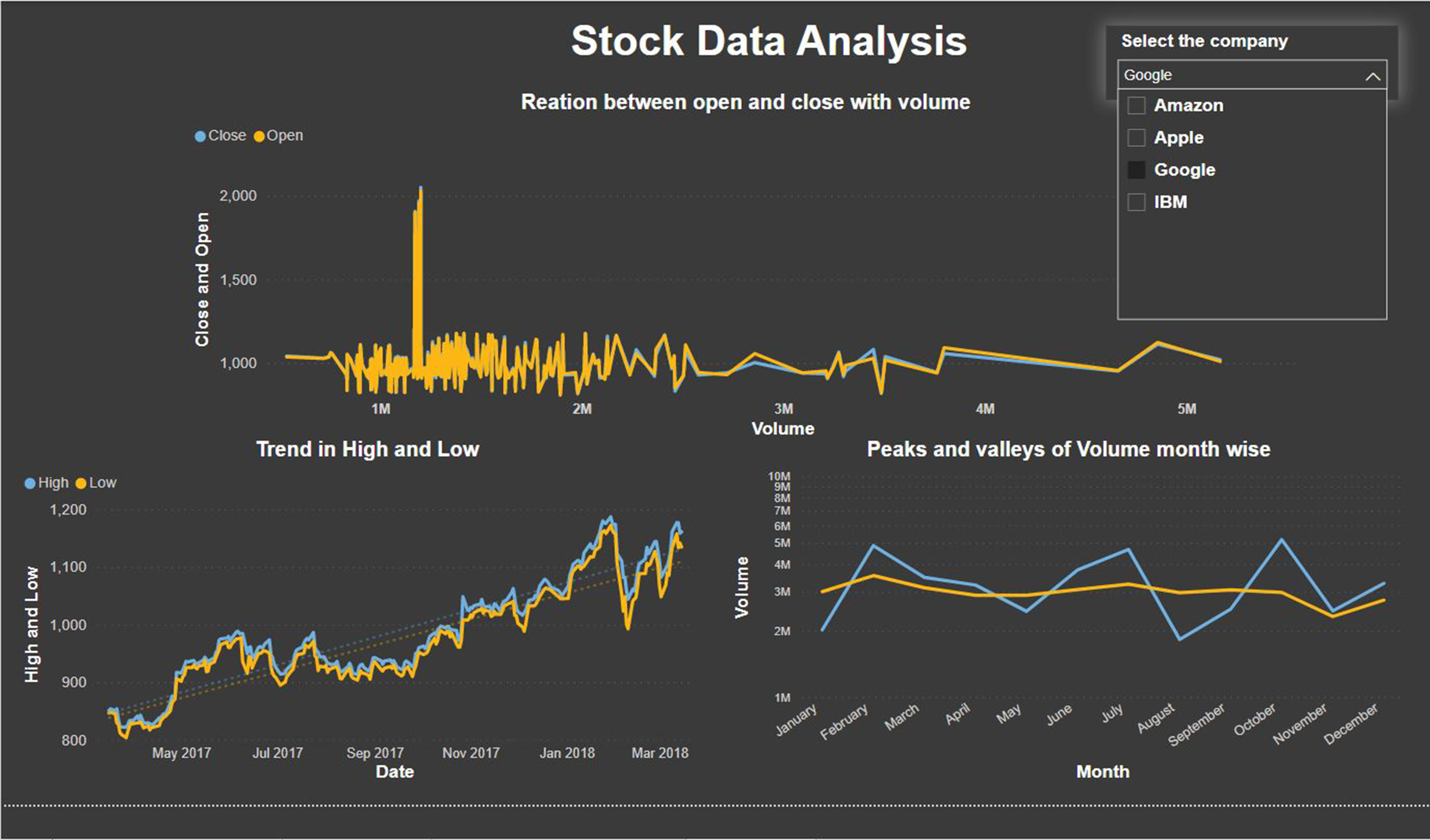
Task: Check the IBM company checkbox
Action: coord(1136,203)
